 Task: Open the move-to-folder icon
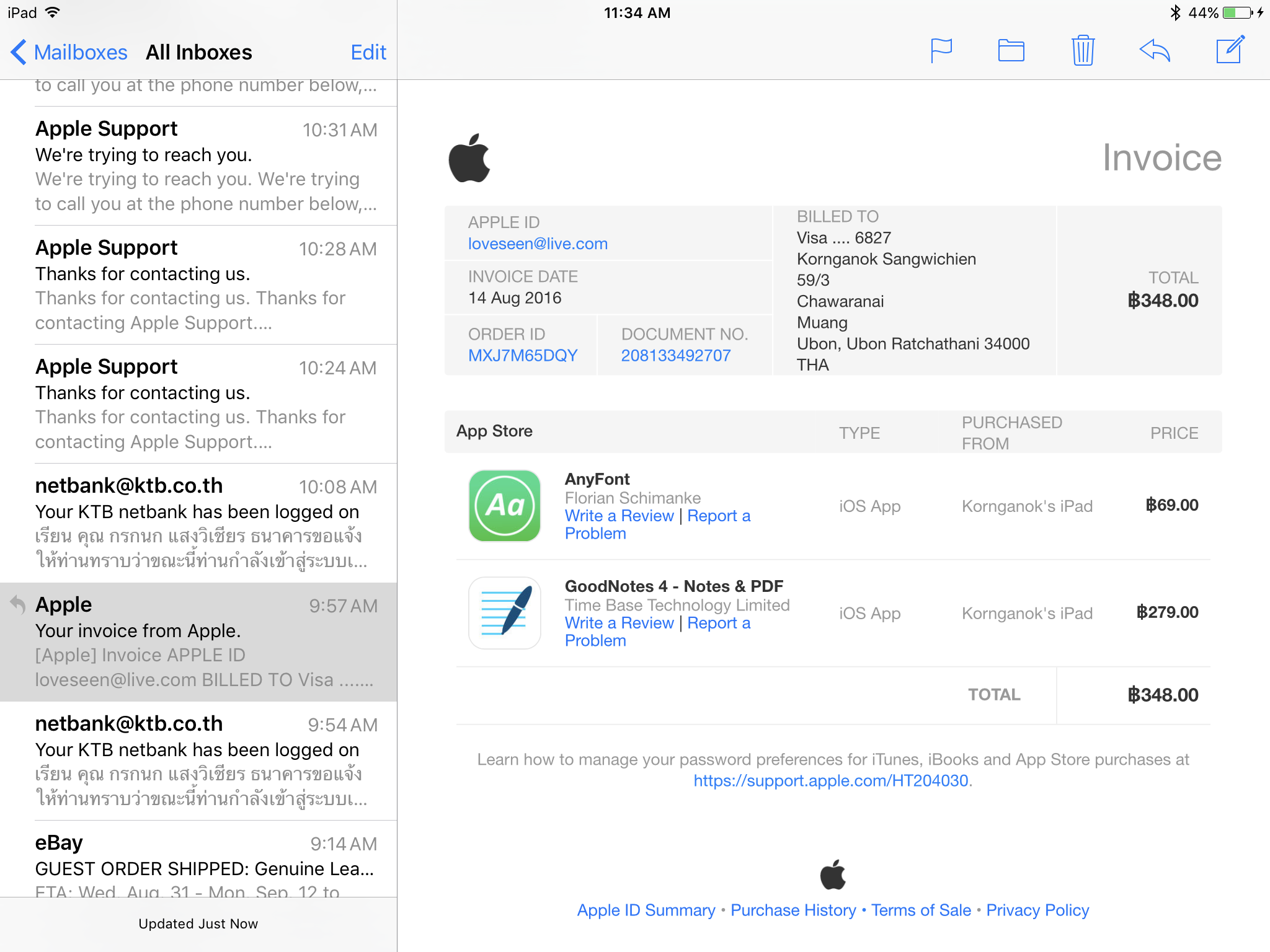point(1011,51)
